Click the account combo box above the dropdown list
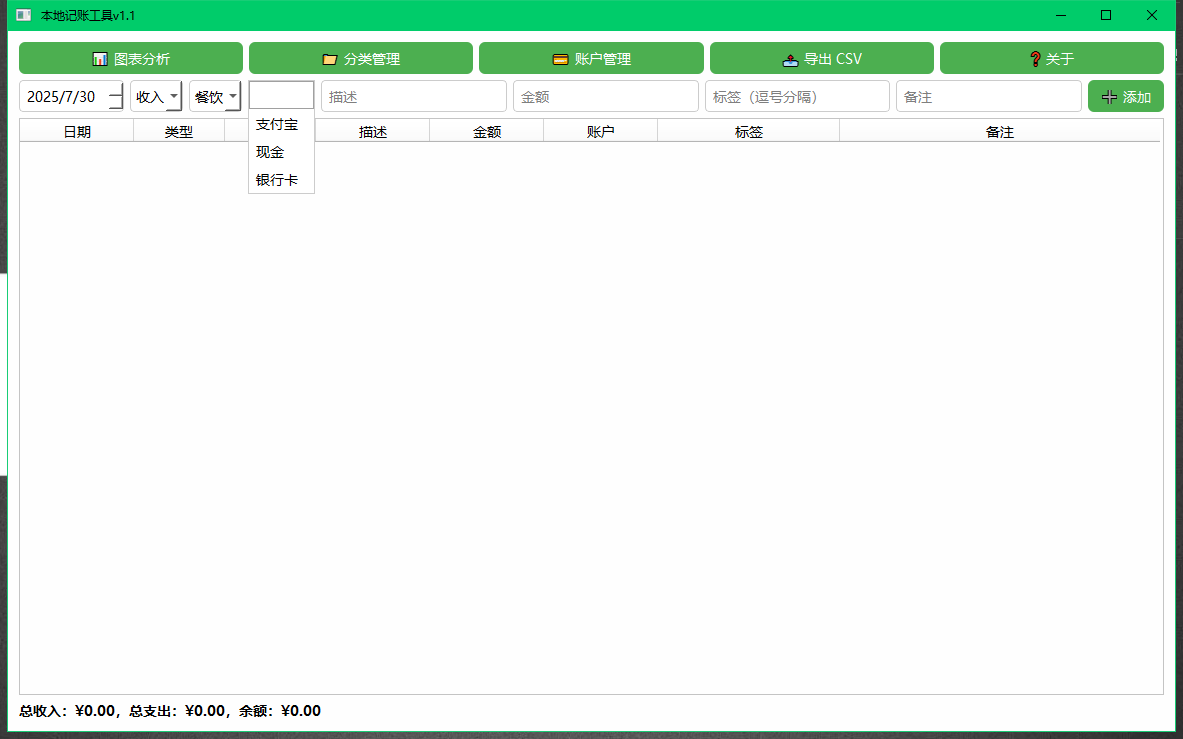The image size is (1183, 739). click(281, 95)
